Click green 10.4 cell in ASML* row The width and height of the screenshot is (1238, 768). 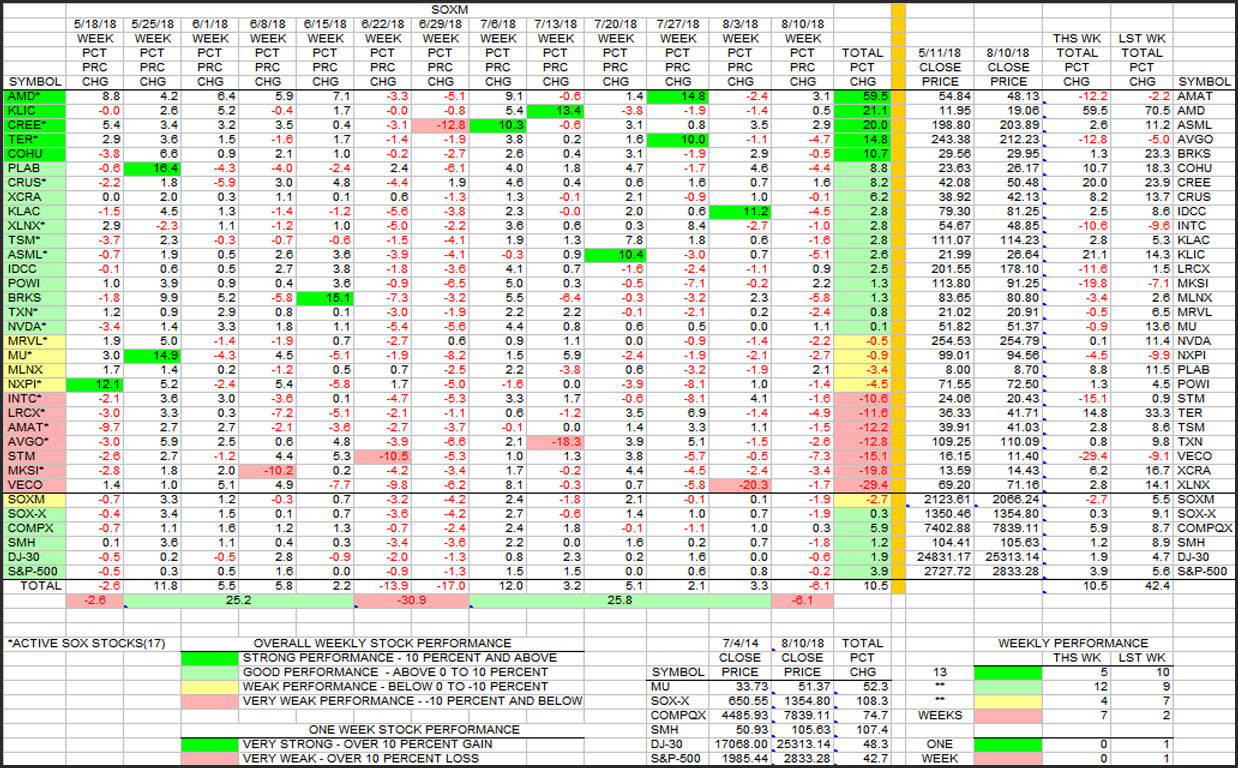click(x=615, y=255)
